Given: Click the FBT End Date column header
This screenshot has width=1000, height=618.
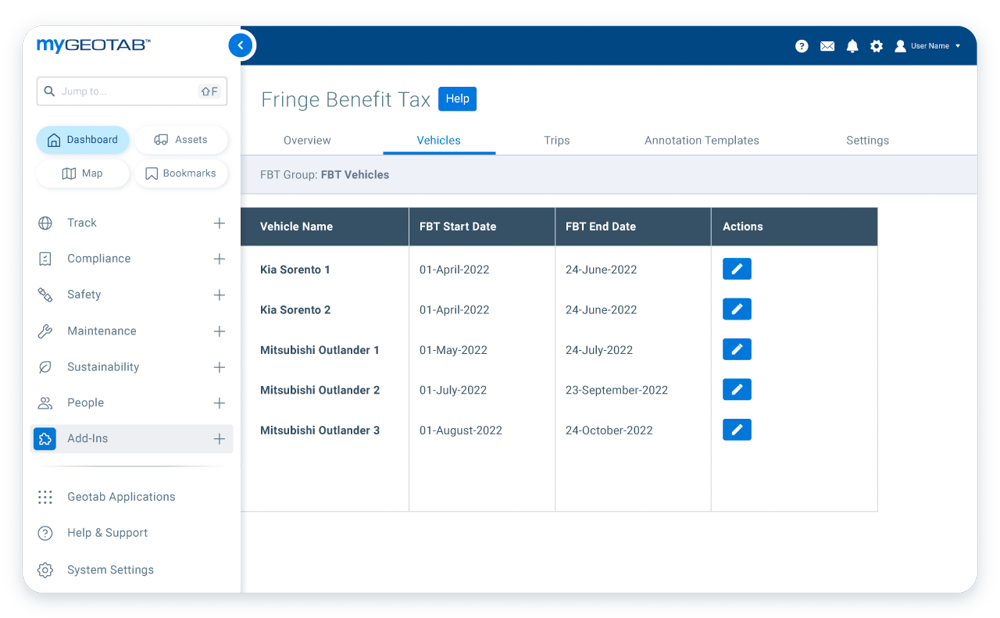Looking at the screenshot, I should [633, 226].
